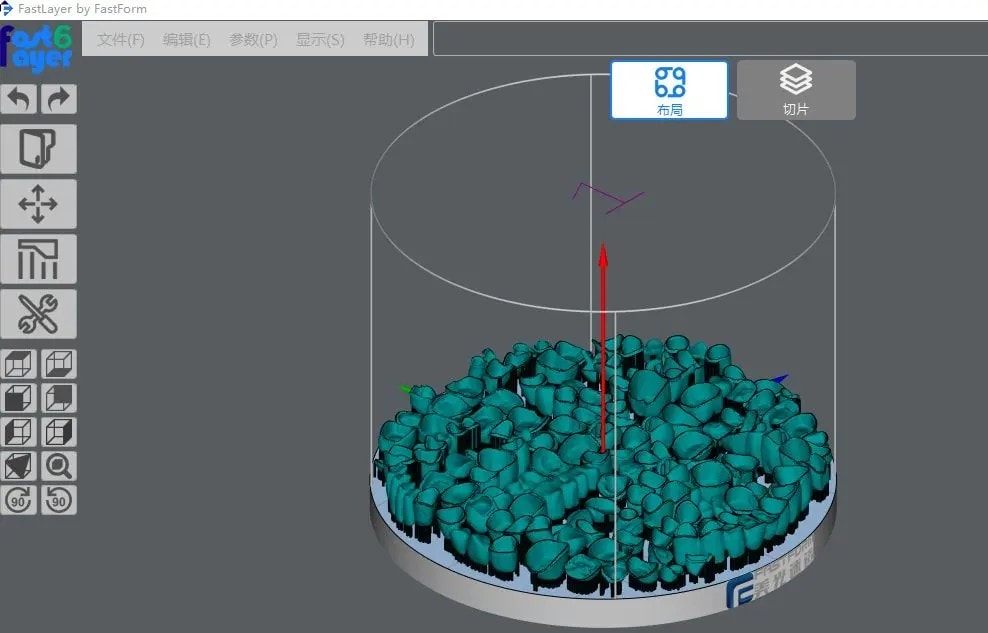This screenshot has height=633, width=988.
Task: Select the move arrows tool
Action: point(39,204)
